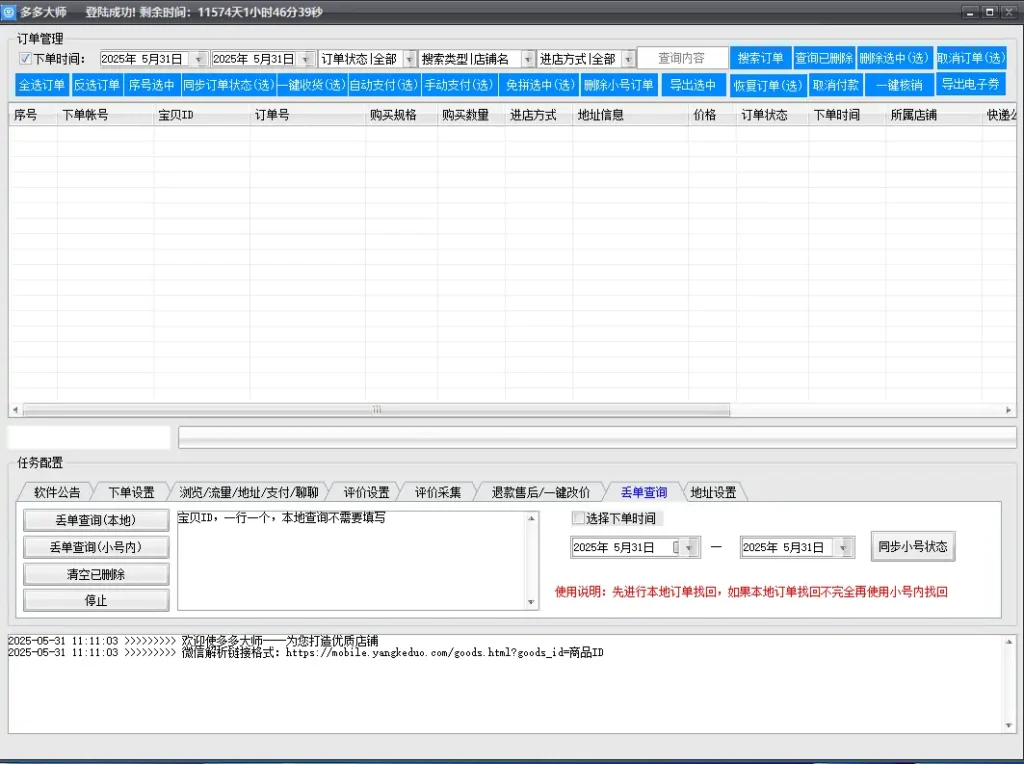This screenshot has height=764, width=1024.
Task: Click the 清空已删除 button
Action: [x=96, y=575]
